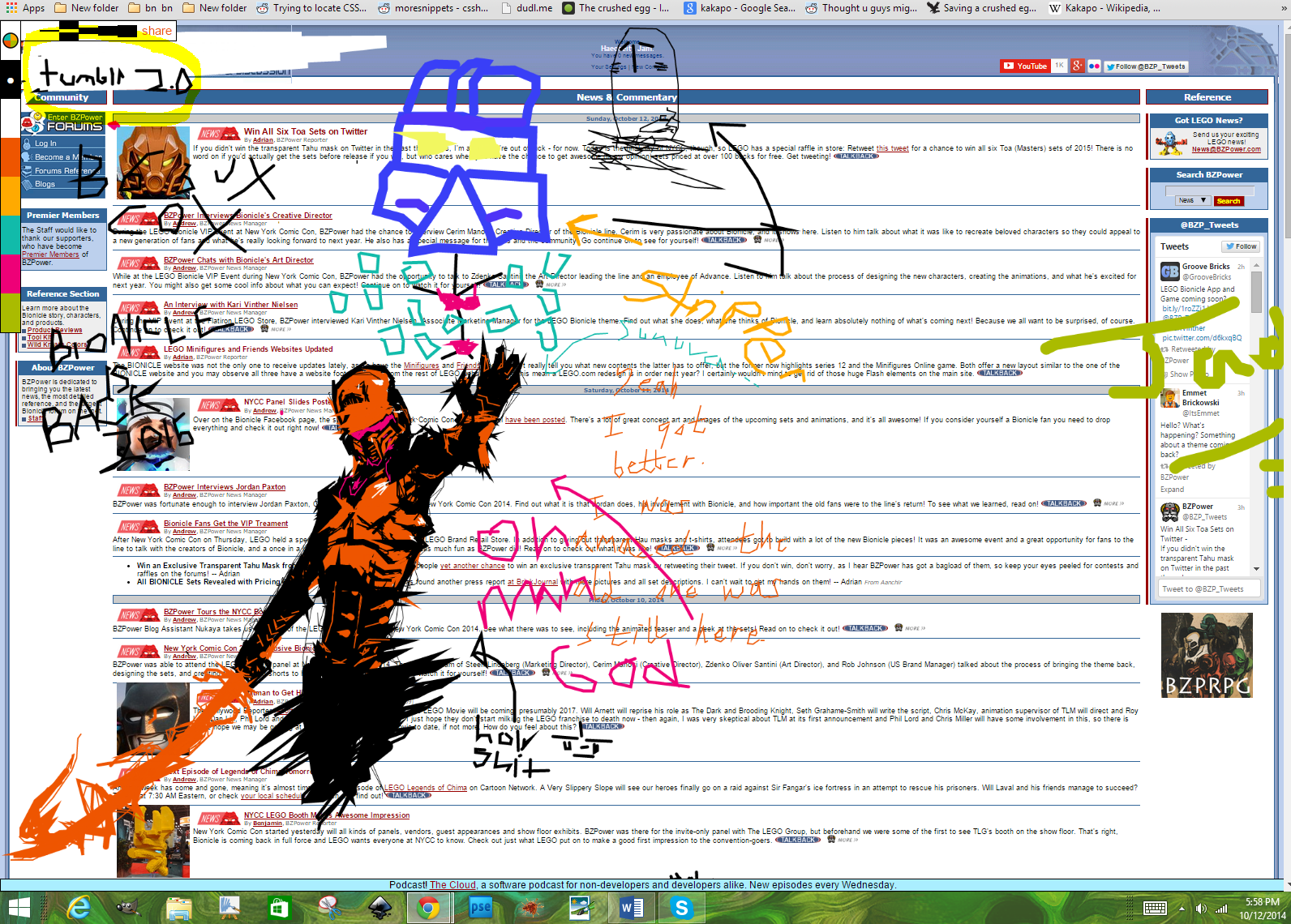
Task: Pick the pink color swatch
Action: (10, 273)
